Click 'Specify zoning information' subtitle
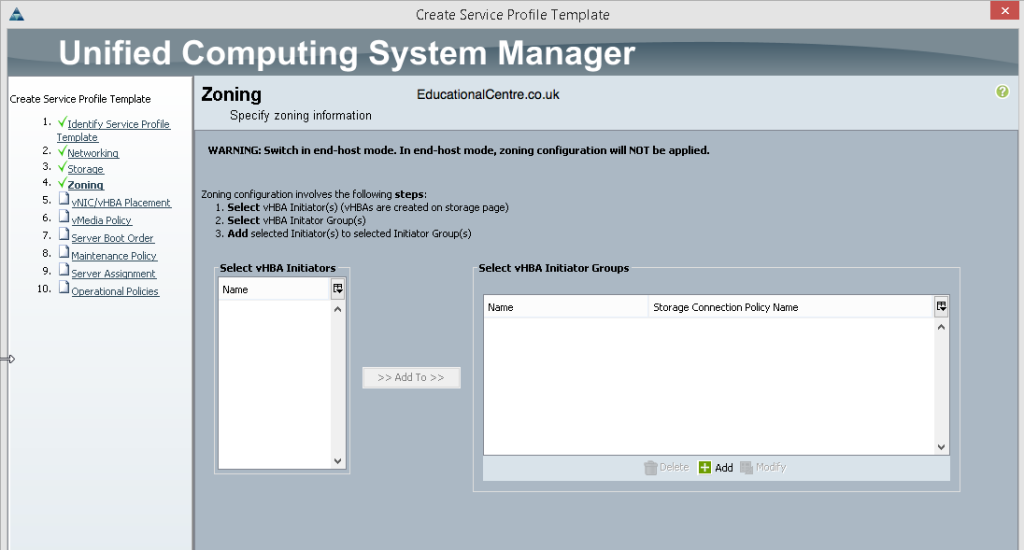1024x550 pixels. pyautogui.click(x=300, y=116)
